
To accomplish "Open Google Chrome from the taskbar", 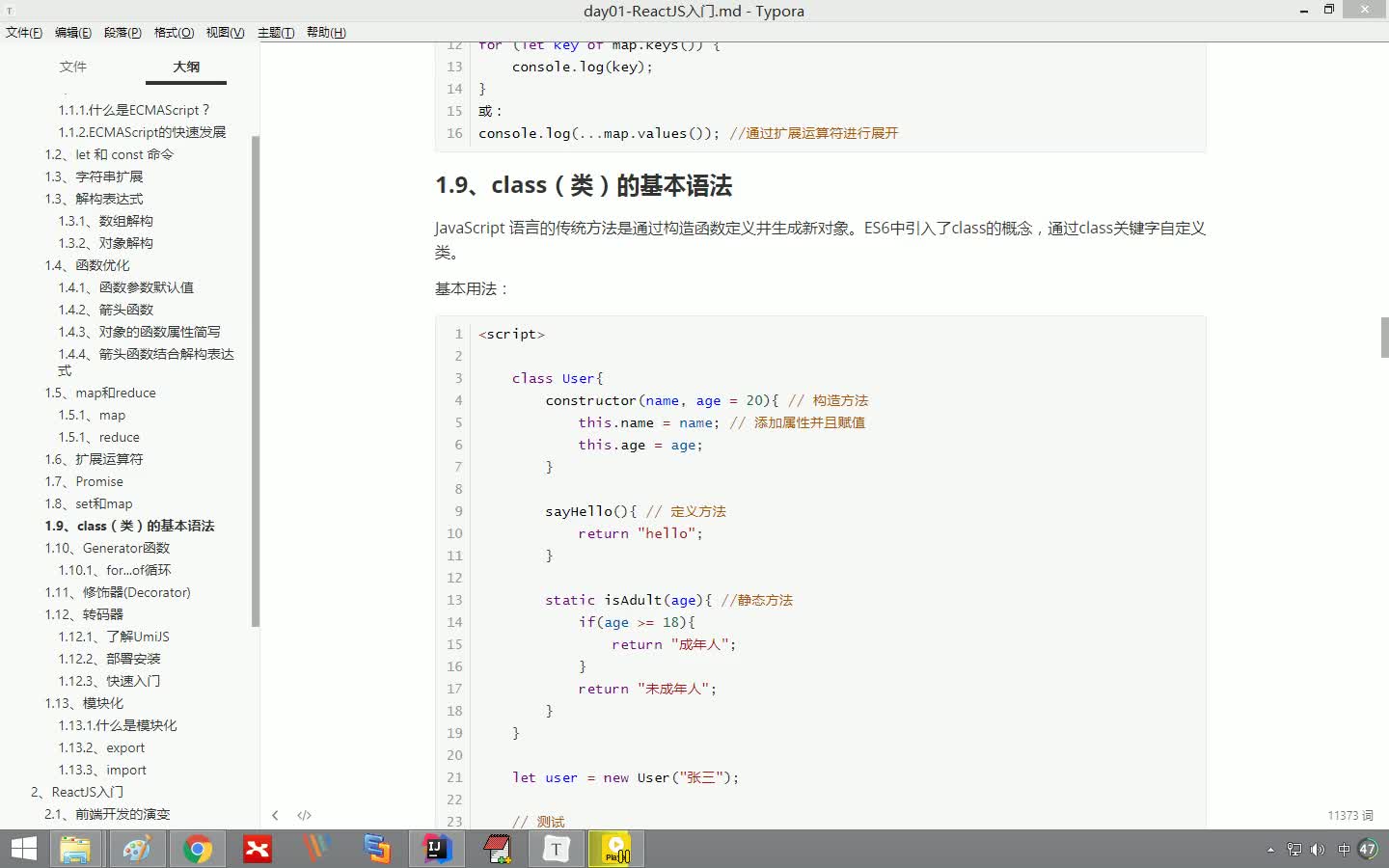I will [197, 849].
